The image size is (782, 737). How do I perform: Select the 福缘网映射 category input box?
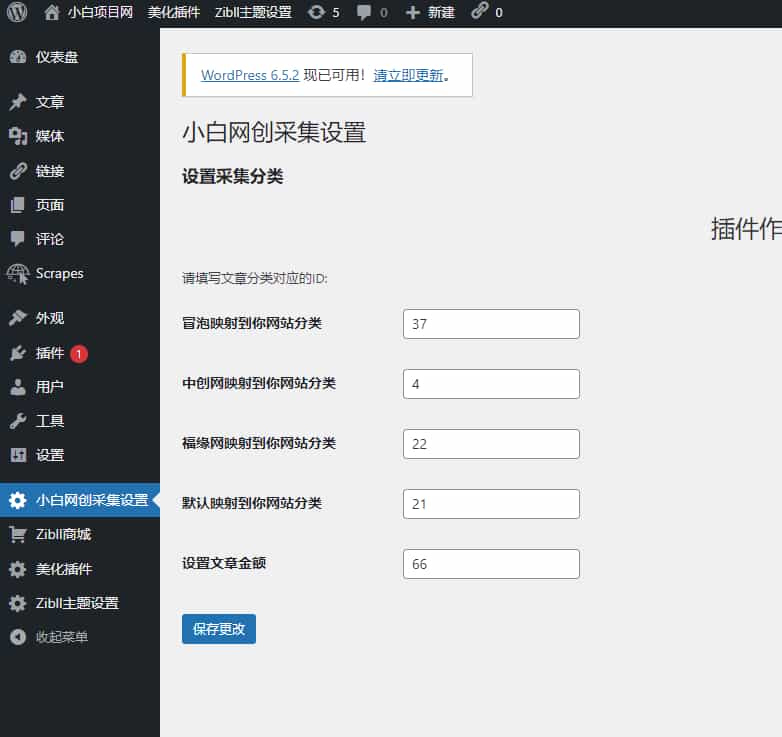coord(490,444)
